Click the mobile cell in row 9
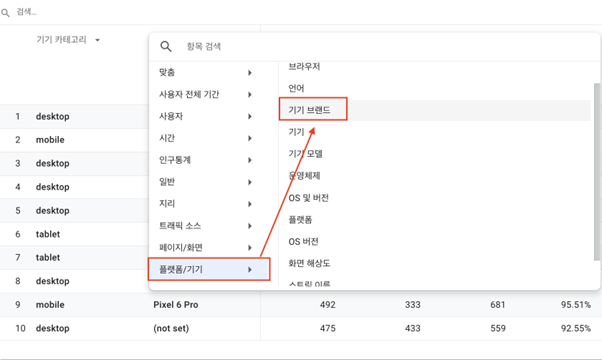This screenshot has height=360, width=602. 50,305
